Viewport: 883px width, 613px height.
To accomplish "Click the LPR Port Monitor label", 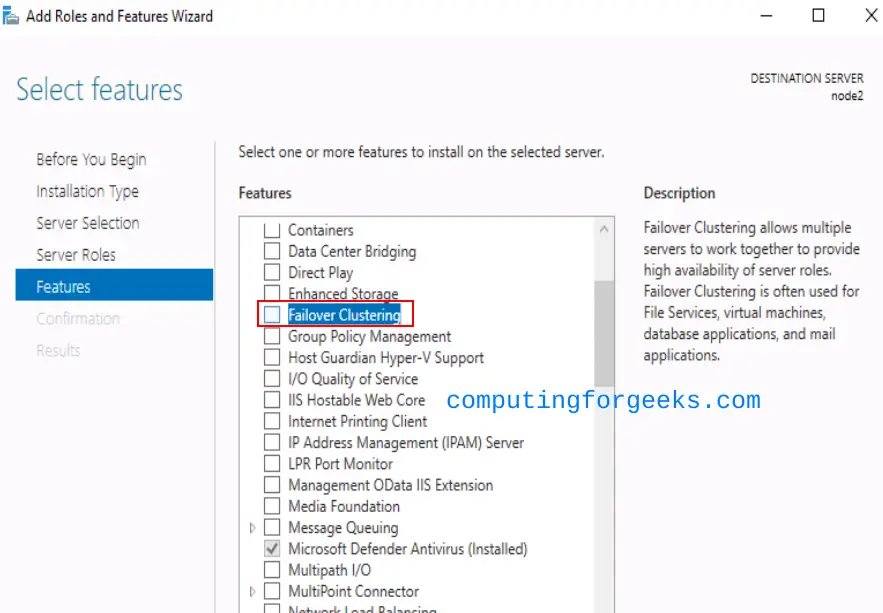I will pos(341,464).
